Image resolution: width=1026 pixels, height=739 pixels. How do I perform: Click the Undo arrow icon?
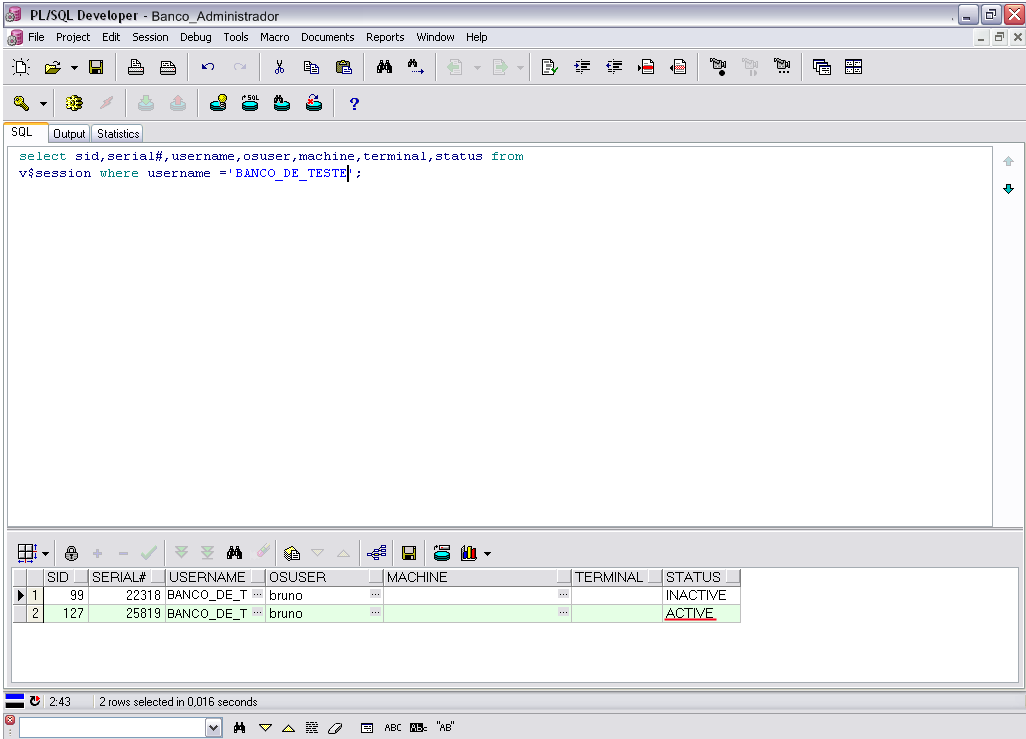click(x=208, y=67)
